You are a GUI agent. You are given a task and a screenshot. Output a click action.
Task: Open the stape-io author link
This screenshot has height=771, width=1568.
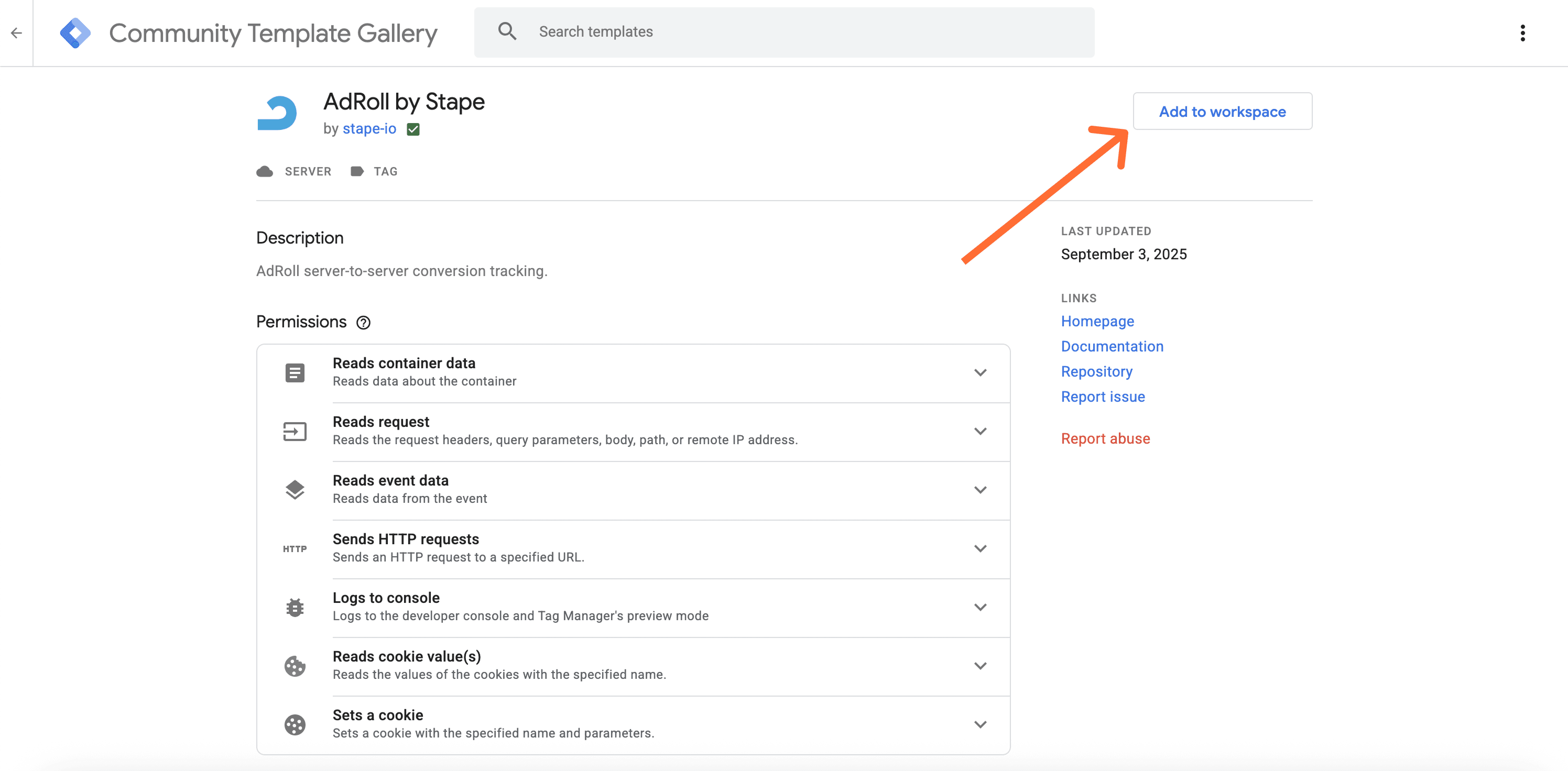(369, 129)
